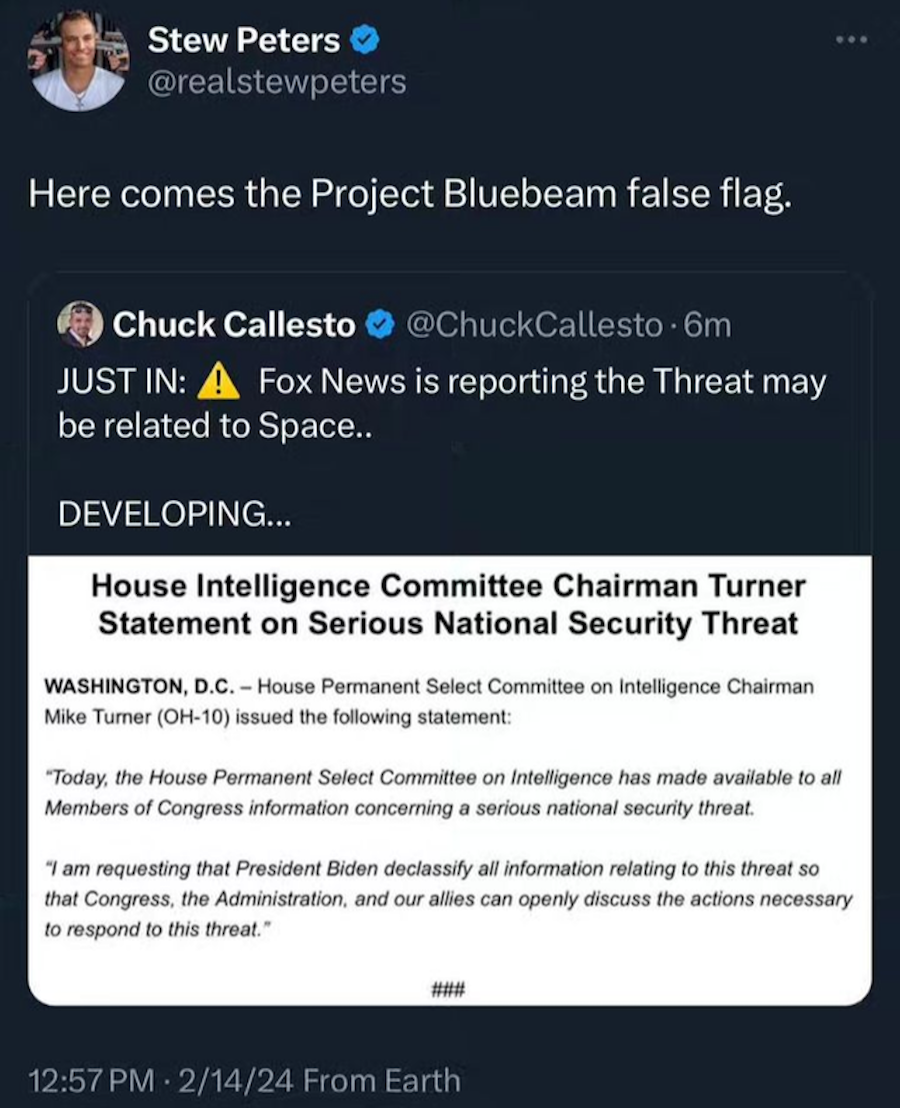
Task: Open Stew Peters' profile picture
Action: 79,60
